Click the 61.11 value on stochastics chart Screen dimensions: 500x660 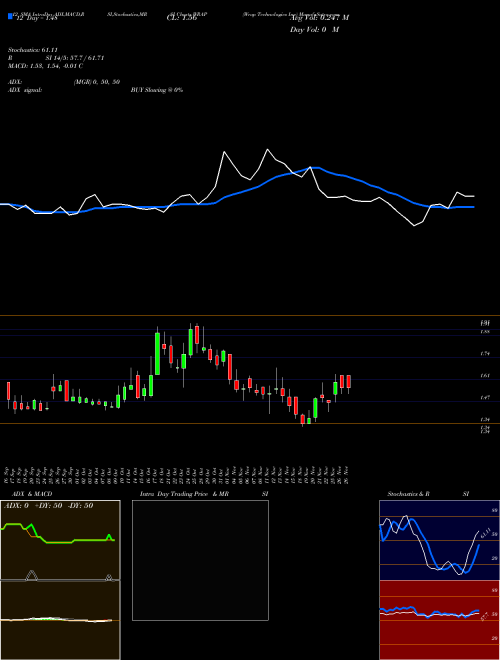coord(485,533)
